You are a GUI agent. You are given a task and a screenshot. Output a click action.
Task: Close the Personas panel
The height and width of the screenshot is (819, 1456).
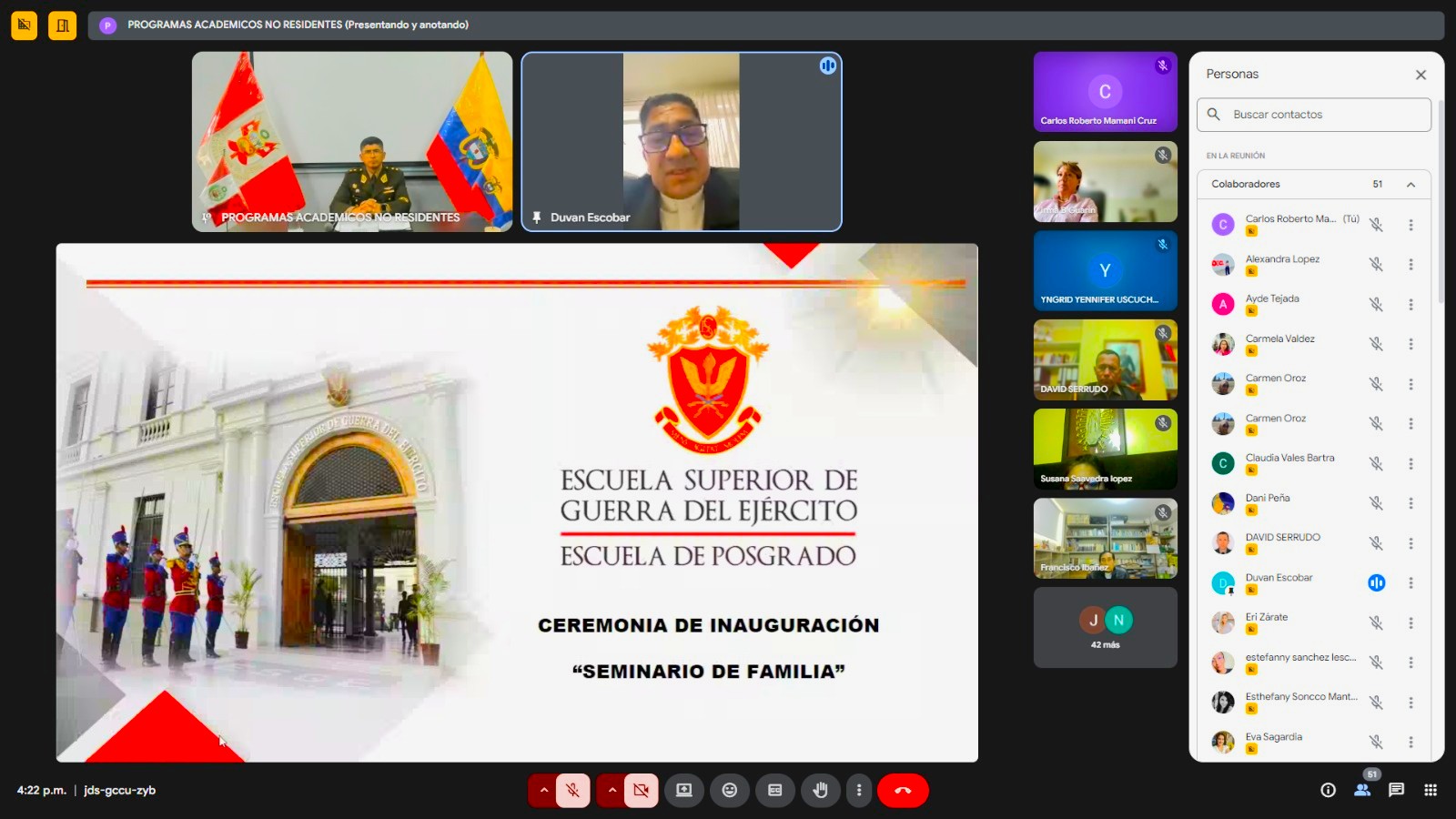coord(1421,75)
